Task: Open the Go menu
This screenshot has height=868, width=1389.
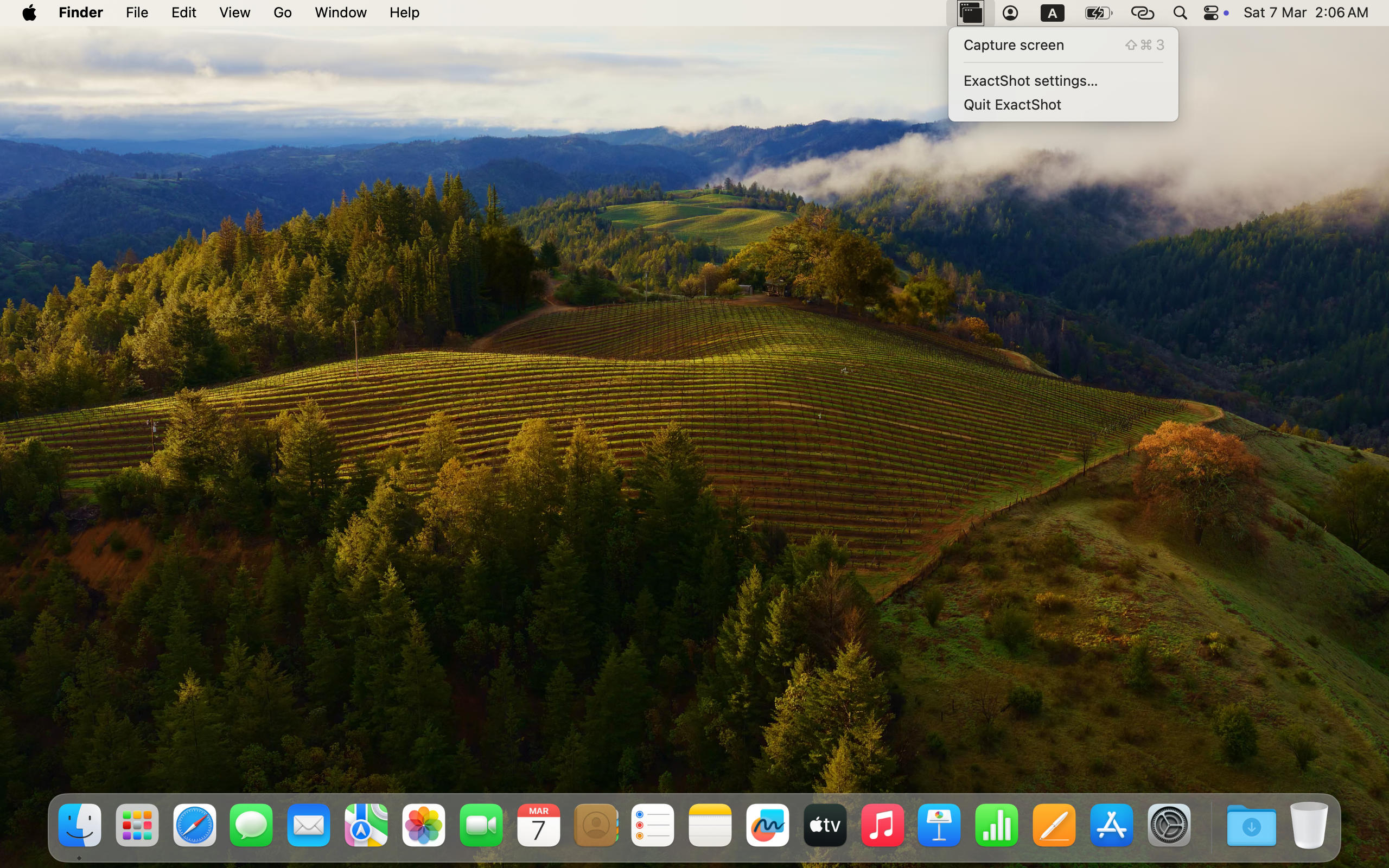Action: click(282, 12)
